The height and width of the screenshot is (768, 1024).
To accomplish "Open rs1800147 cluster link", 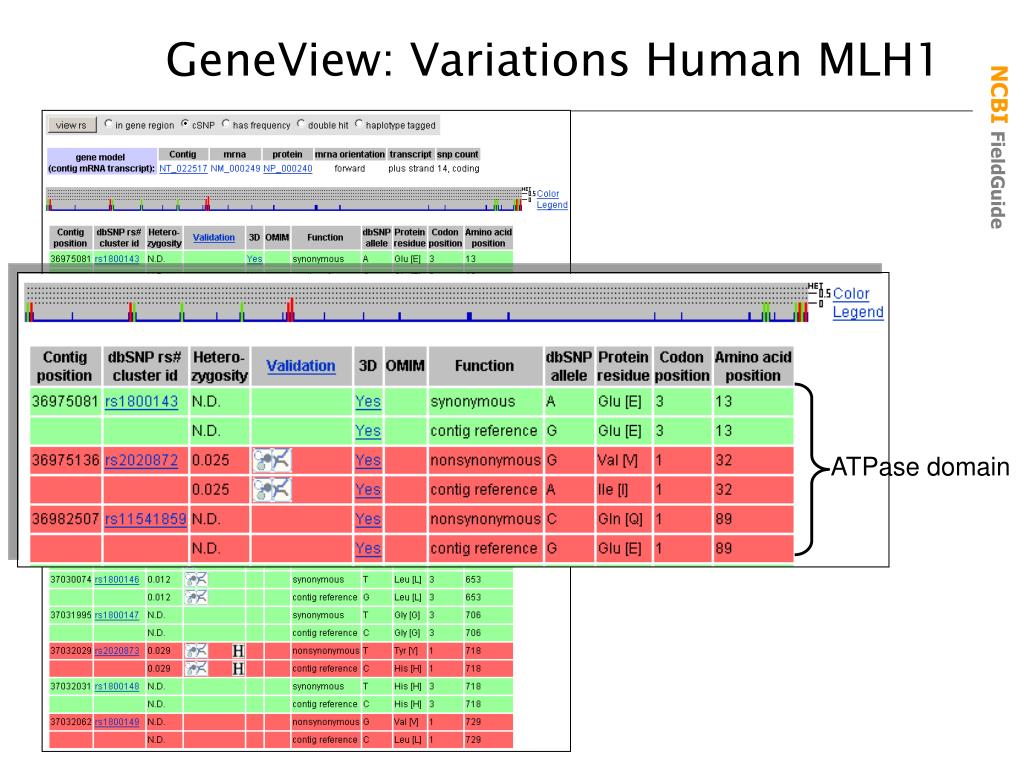I will pos(117,615).
